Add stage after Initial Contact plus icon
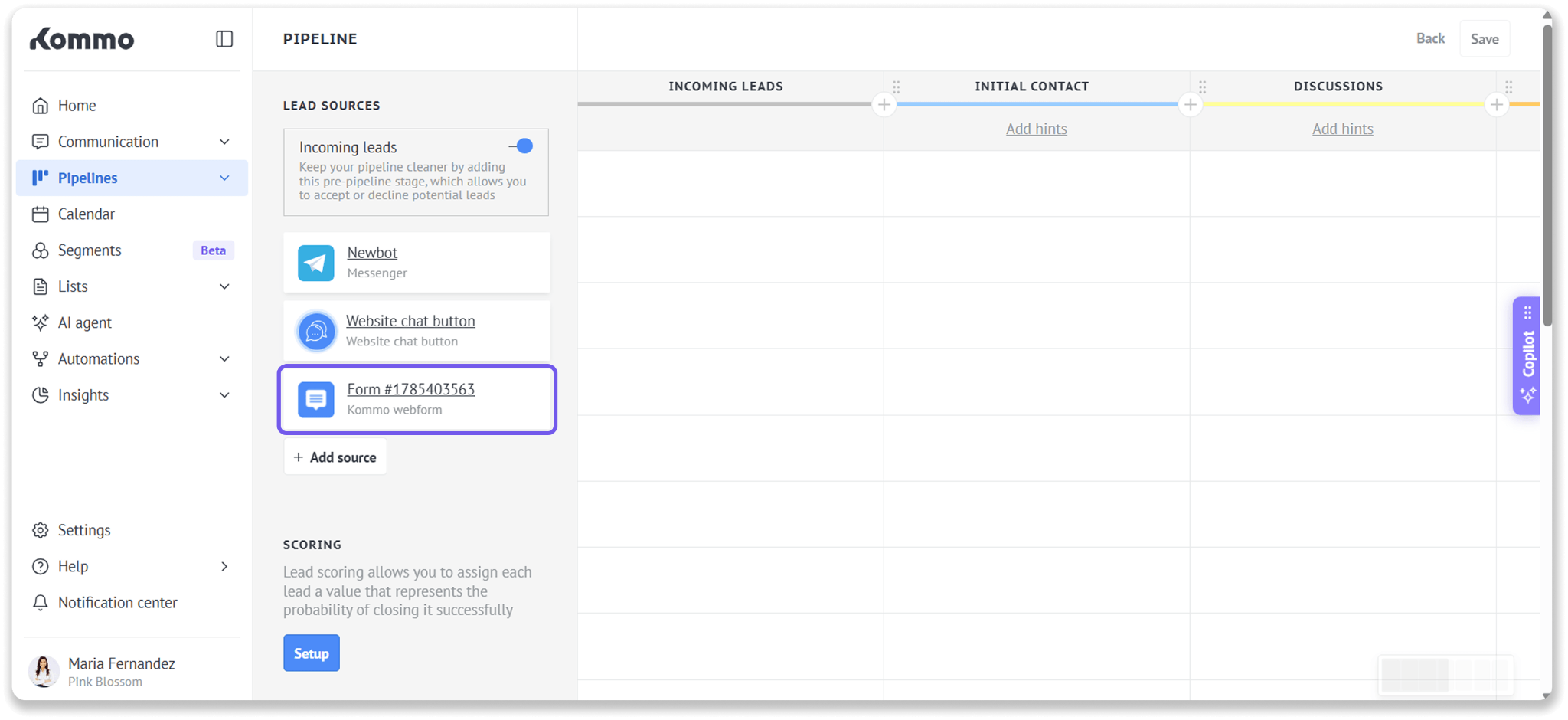This screenshot has width=1568, height=720. (1191, 105)
